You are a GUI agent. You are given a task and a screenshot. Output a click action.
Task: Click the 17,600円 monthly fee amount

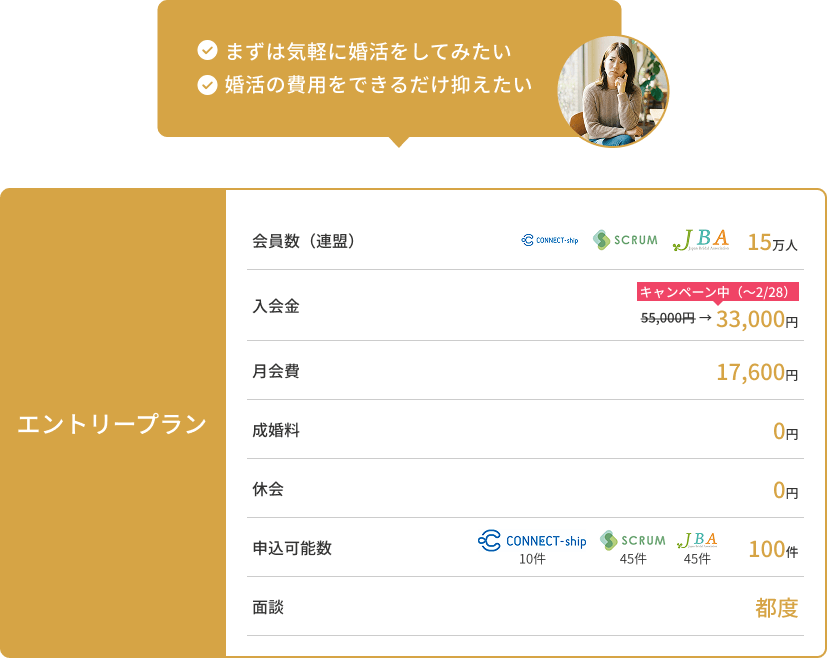pos(757,373)
